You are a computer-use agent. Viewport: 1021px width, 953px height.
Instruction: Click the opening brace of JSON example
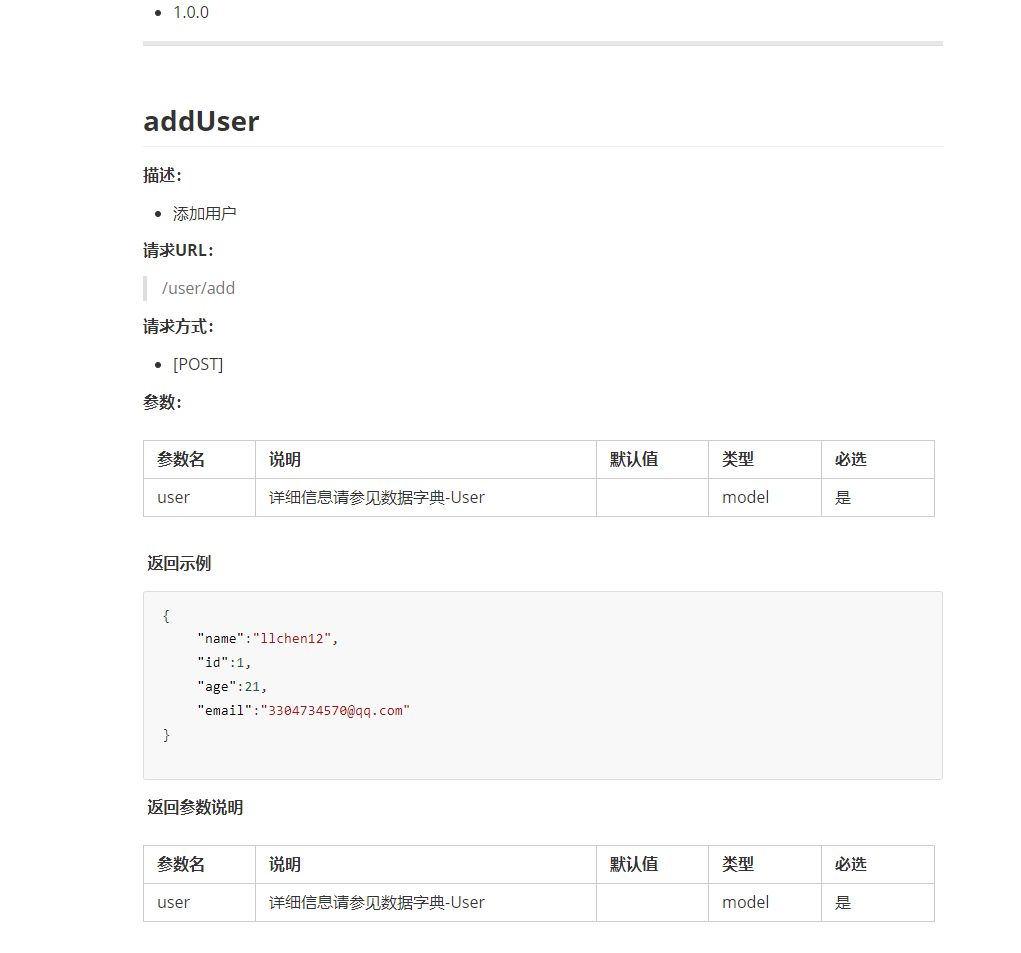166,615
